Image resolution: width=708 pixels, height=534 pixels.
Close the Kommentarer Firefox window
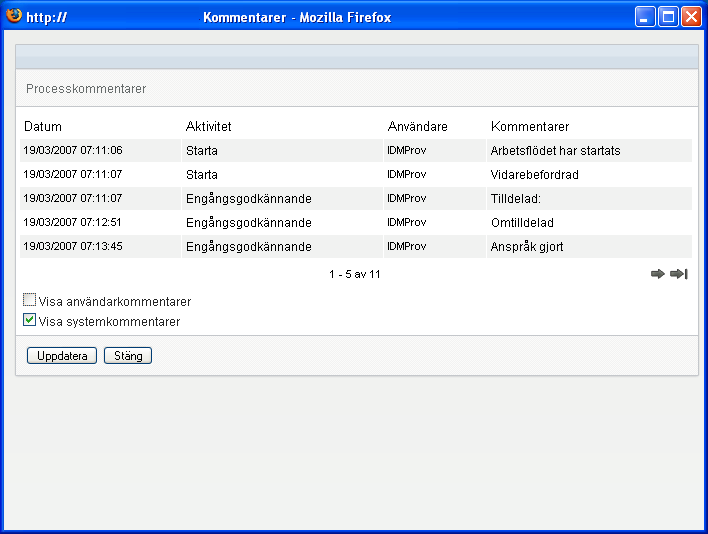(691, 17)
